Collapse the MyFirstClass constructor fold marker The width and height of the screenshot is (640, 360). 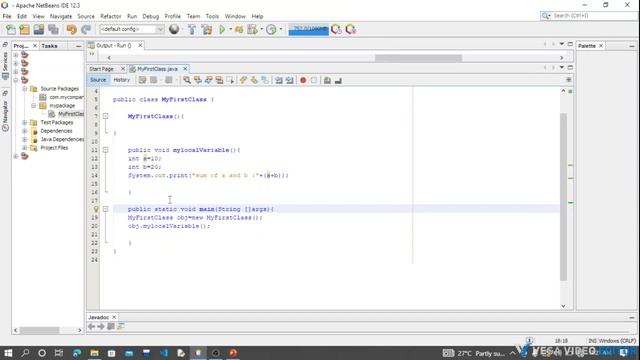coord(105,116)
